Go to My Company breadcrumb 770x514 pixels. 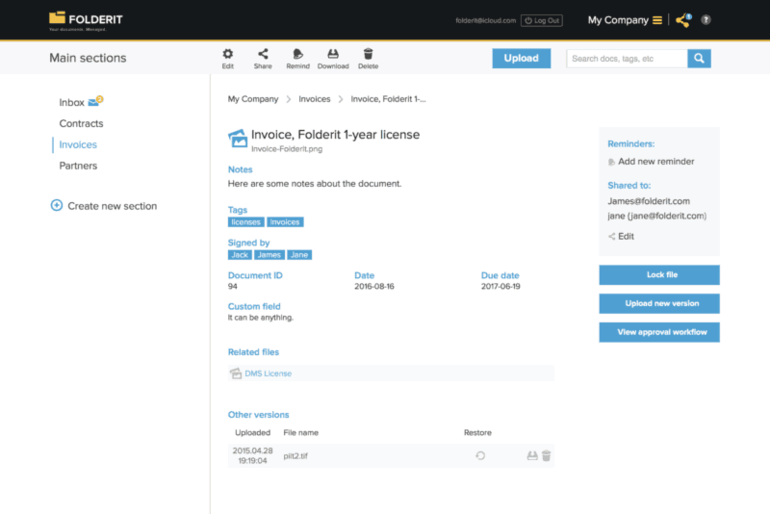point(253,99)
